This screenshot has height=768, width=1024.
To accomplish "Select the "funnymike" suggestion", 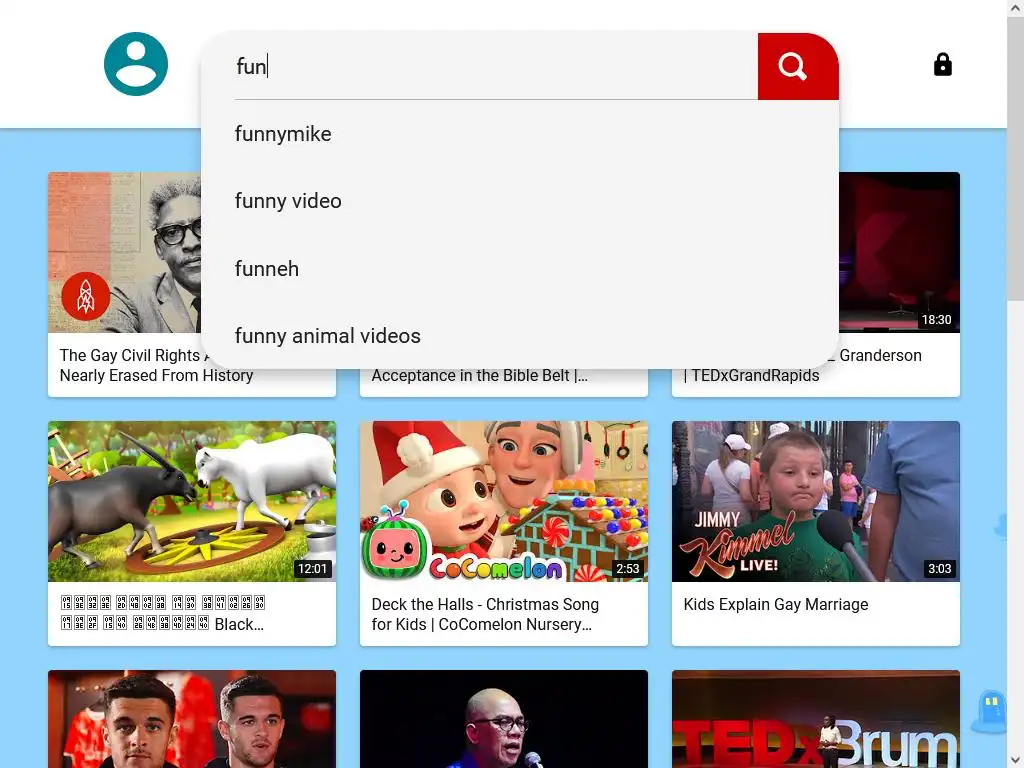I will click(520, 134).
